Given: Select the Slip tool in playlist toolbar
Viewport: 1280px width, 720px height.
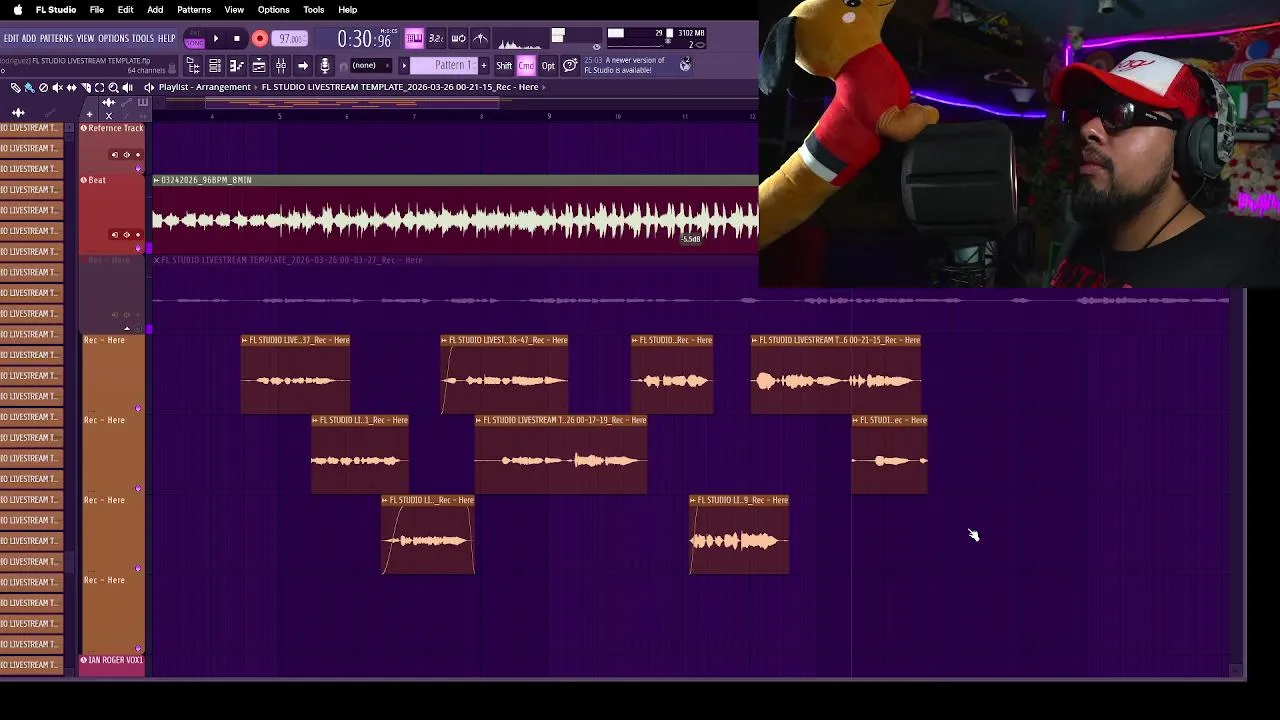Looking at the screenshot, I should click(72, 87).
